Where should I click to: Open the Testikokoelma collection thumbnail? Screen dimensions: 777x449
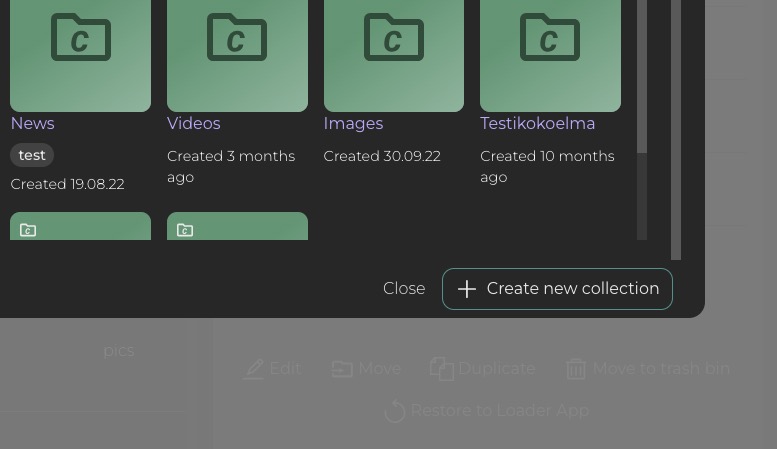(551, 56)
